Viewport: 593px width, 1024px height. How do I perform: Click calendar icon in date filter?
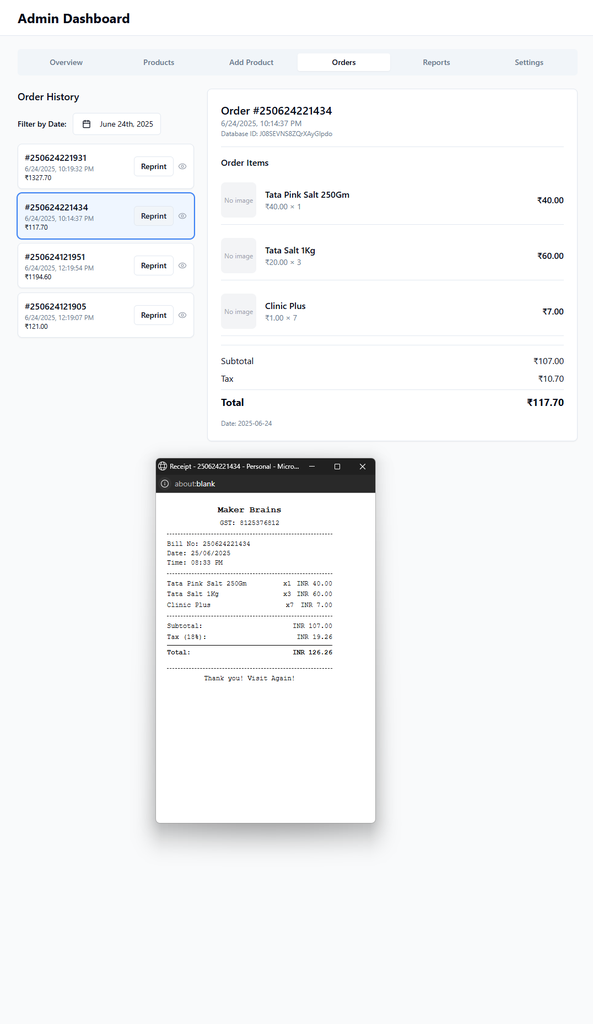click(86, 124)
